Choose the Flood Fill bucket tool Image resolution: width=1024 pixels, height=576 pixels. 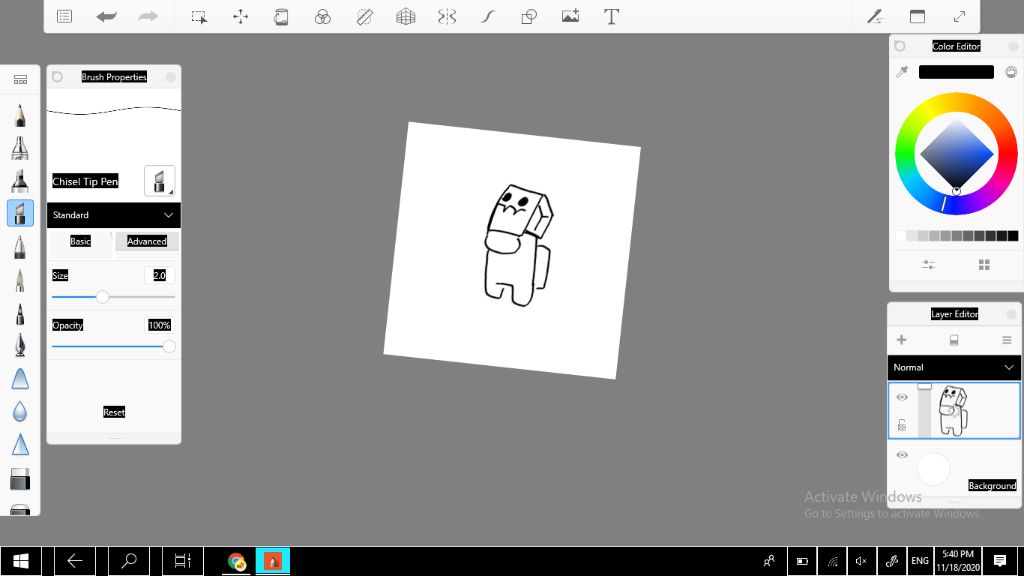coord(281,16)
